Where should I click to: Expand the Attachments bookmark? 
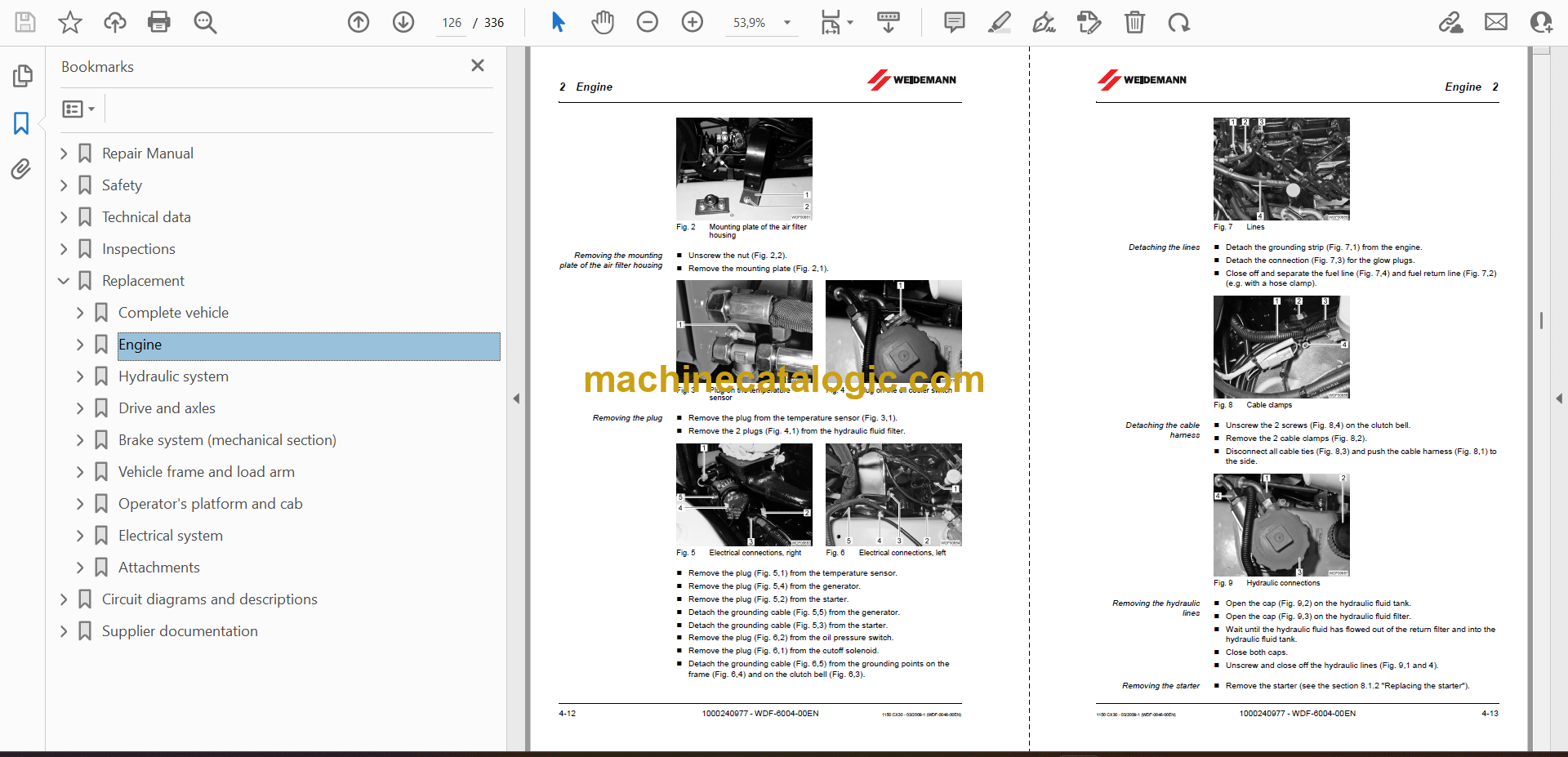click(x=80, y=568)
